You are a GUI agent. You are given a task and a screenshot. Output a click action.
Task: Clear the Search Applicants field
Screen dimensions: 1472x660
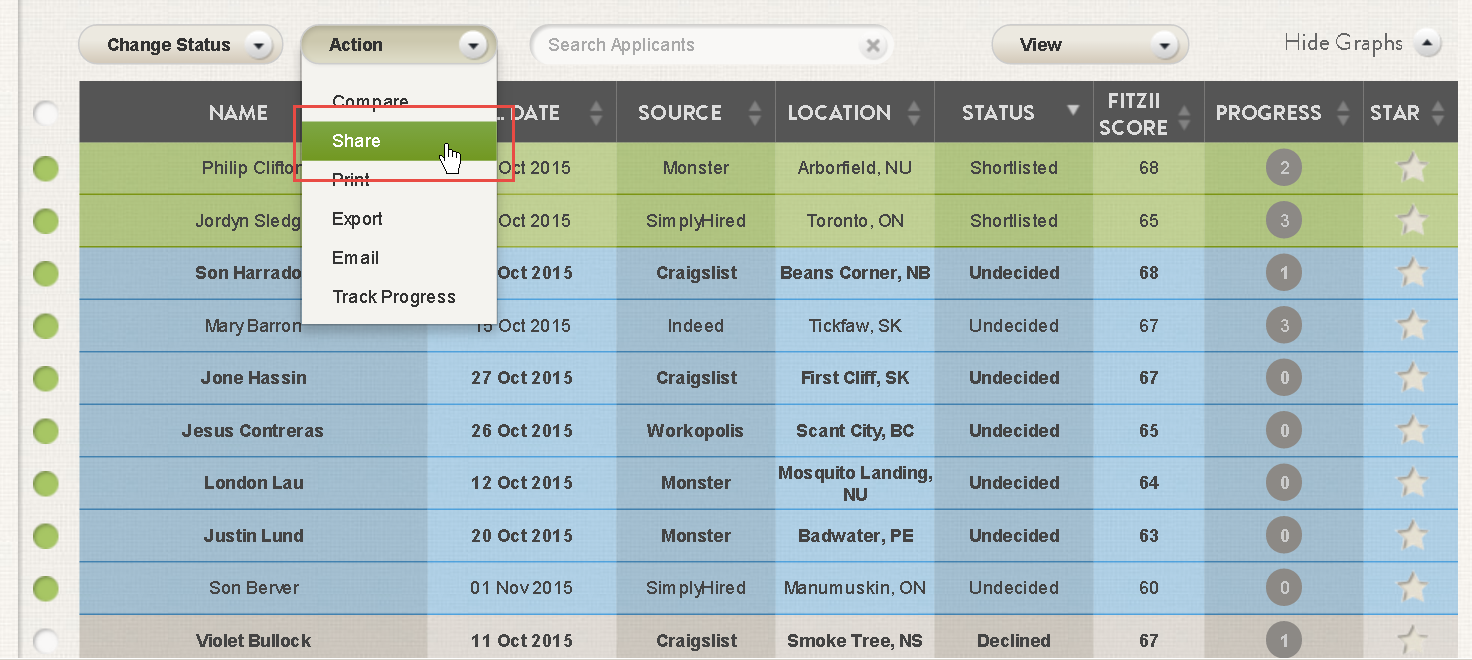coord(873,45)
